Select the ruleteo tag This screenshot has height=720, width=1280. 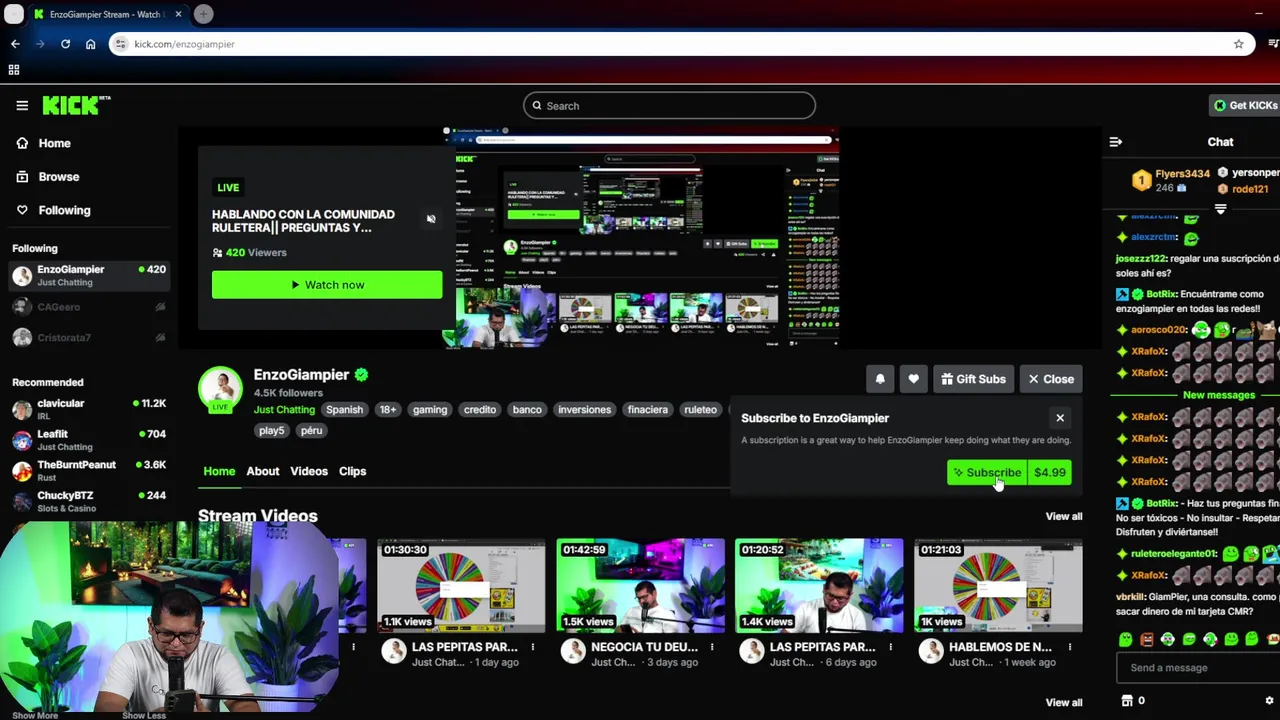700,410
